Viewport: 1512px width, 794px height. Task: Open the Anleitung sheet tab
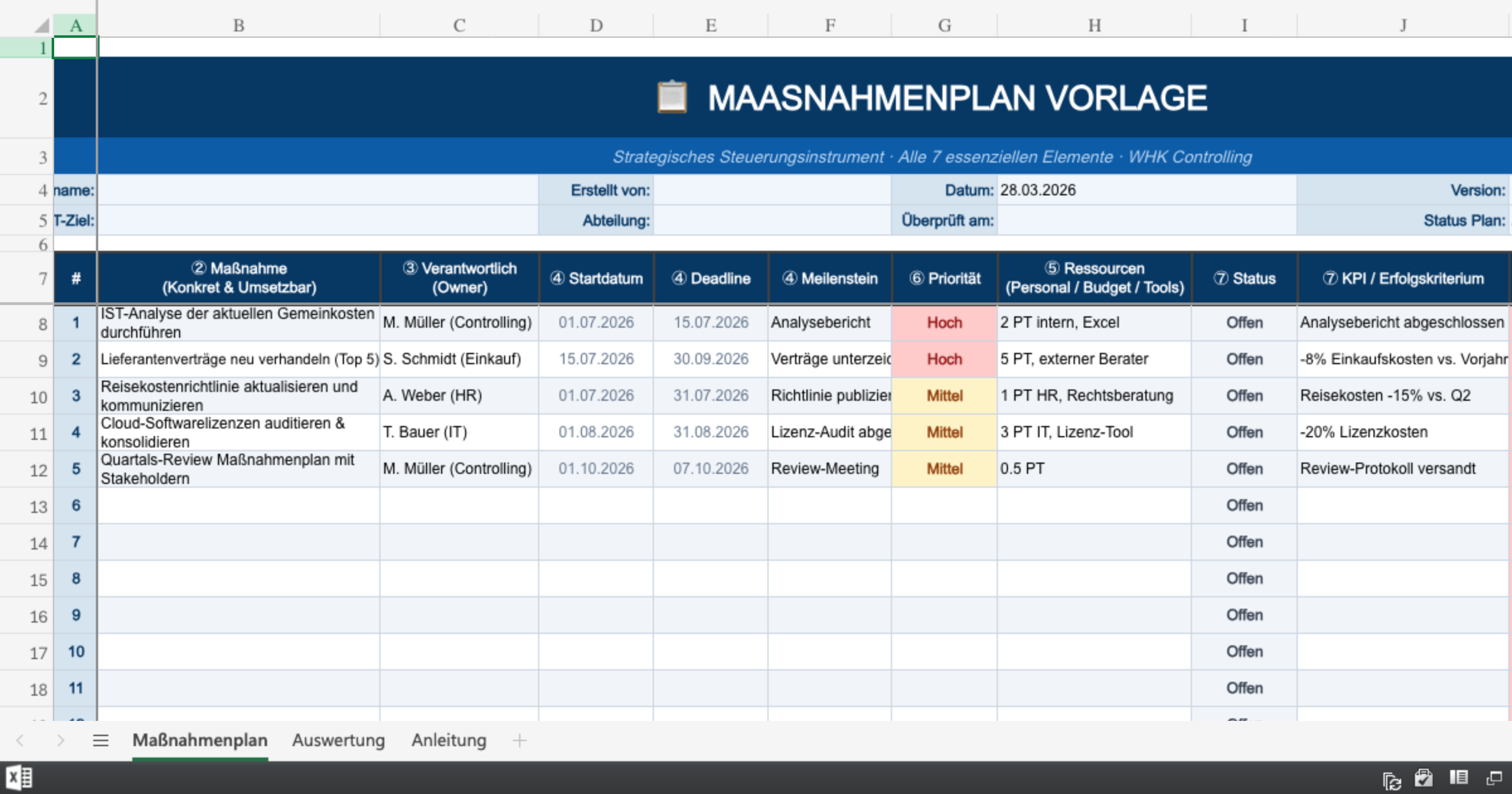449,740
